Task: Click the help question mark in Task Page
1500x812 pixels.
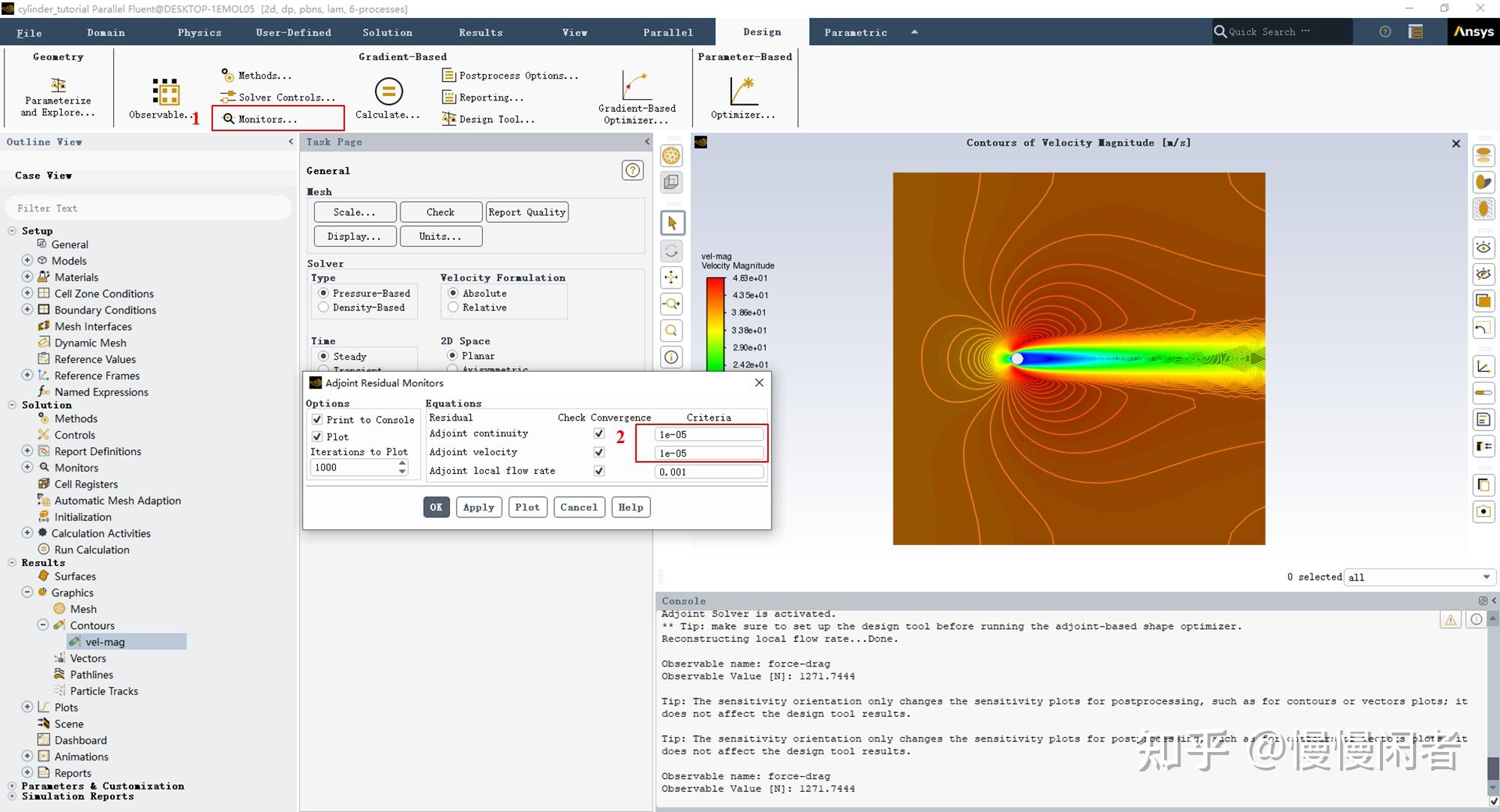Action: tap(632, 170)
